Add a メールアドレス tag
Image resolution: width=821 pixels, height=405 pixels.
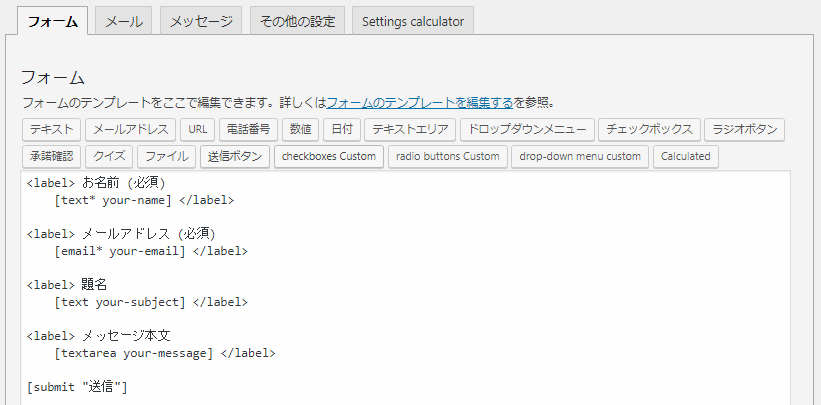click(130, 129)
